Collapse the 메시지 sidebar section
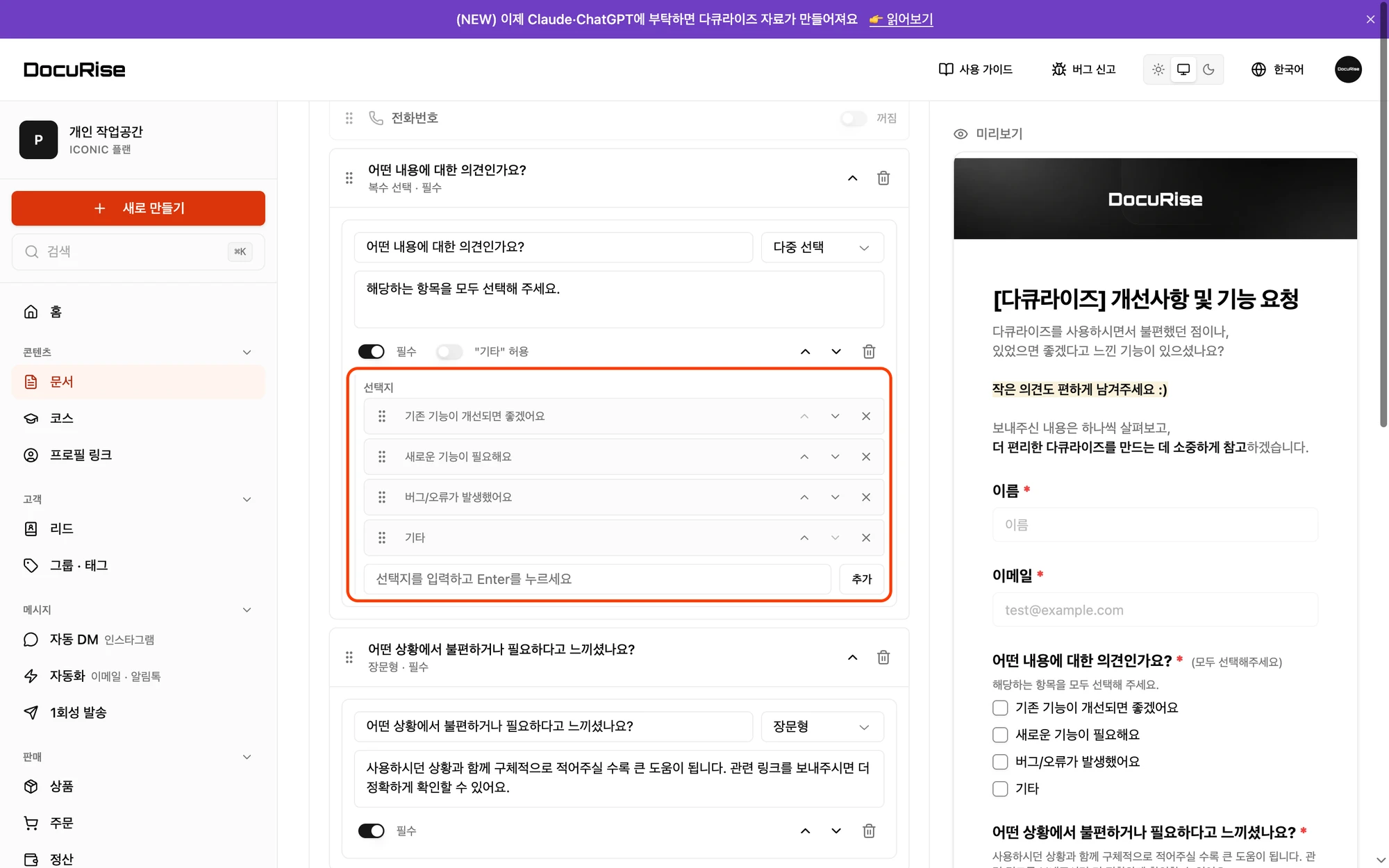This screenshot has width=1389, height=868. [x=247, y=610]
